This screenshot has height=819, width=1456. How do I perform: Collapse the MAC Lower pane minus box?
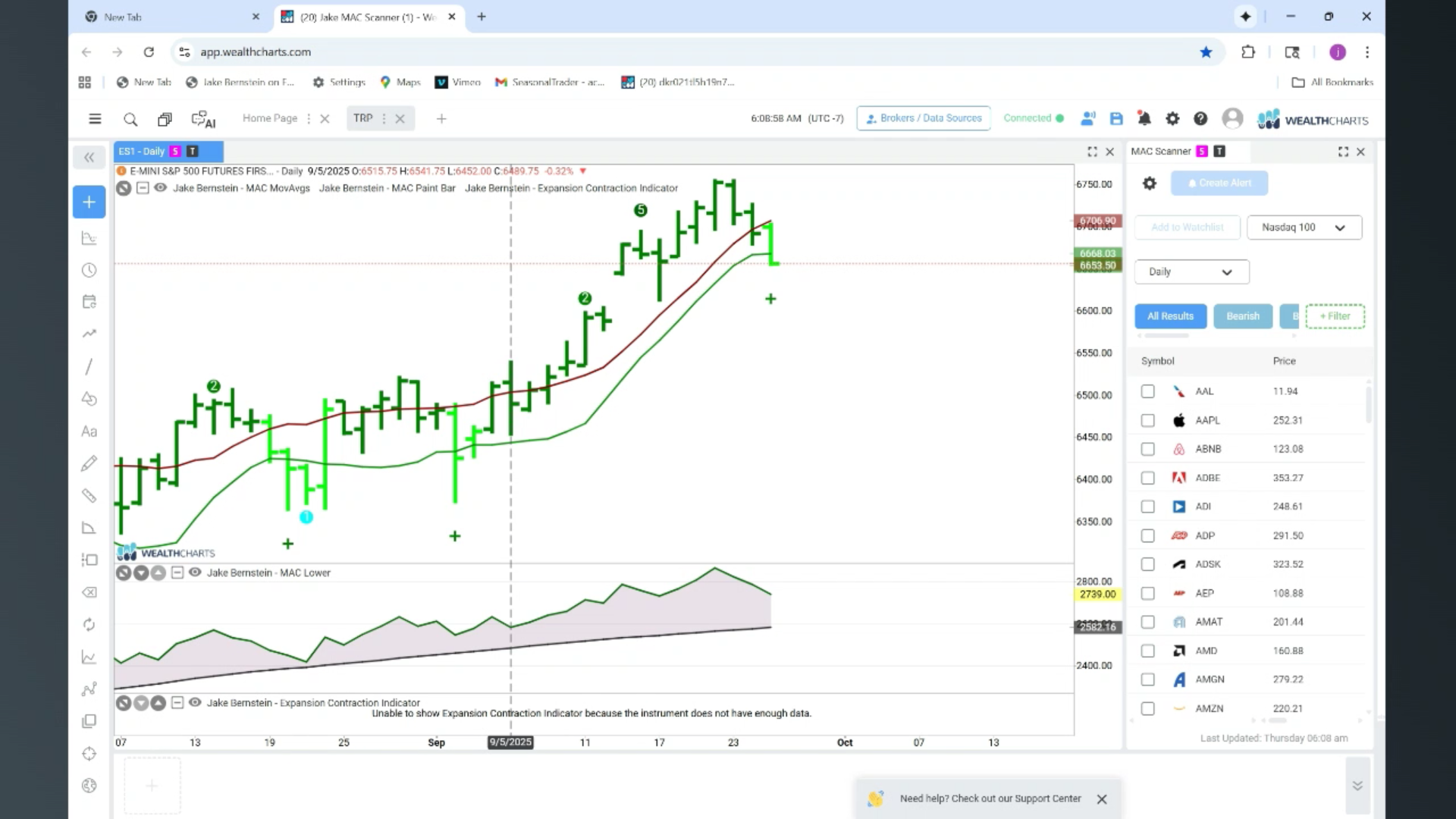[x=177, y=573]
